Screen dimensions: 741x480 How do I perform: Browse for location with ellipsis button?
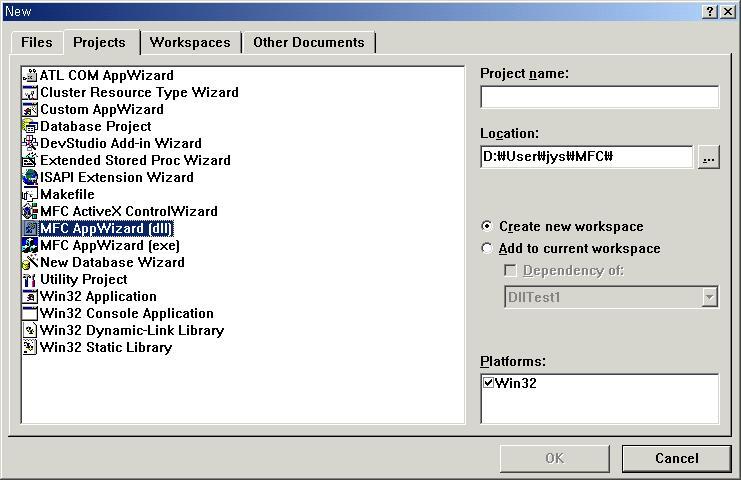708,157
